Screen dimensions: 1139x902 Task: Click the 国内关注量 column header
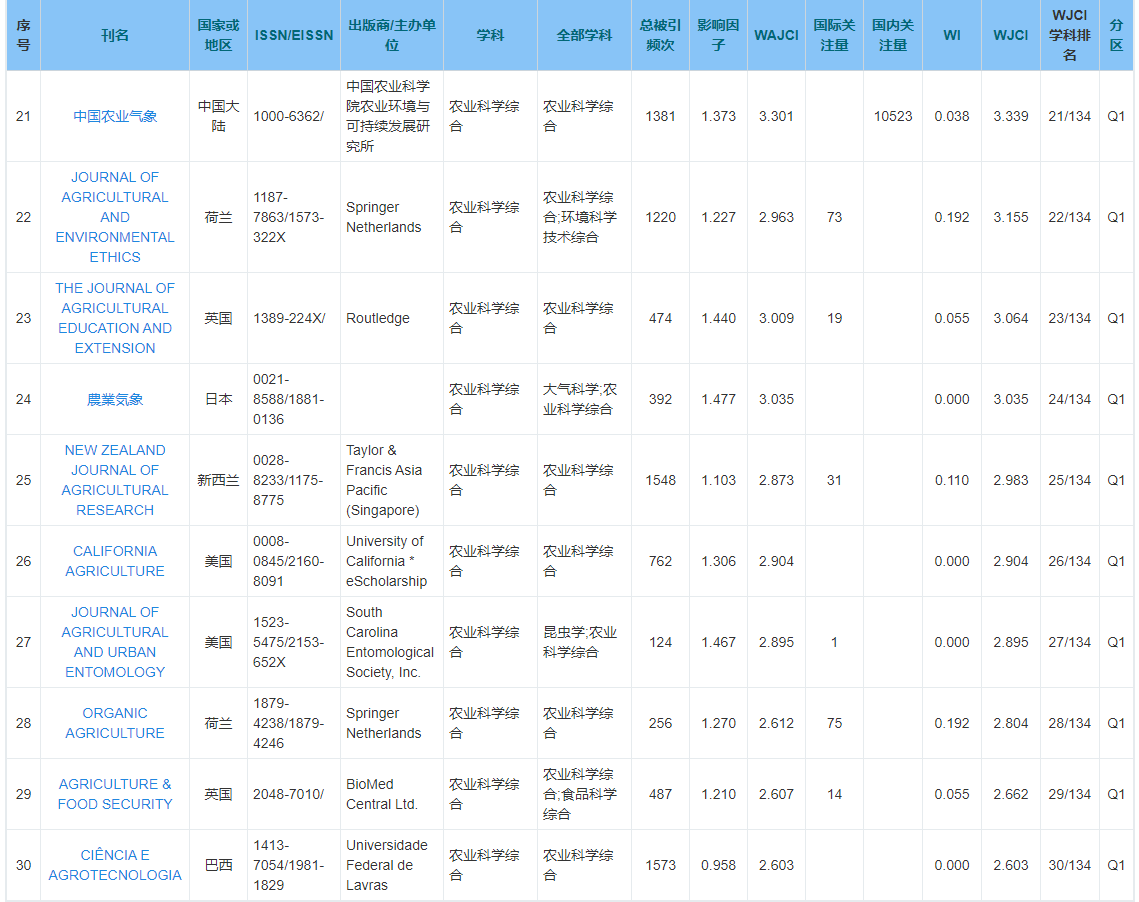coord(893,35)
